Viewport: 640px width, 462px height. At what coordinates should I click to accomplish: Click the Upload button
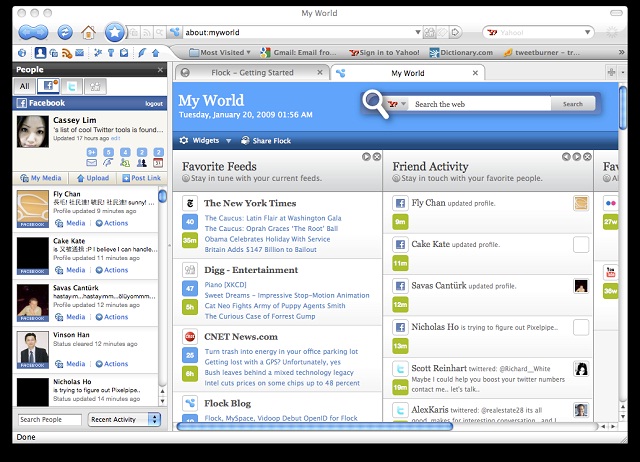pos(93,178)
